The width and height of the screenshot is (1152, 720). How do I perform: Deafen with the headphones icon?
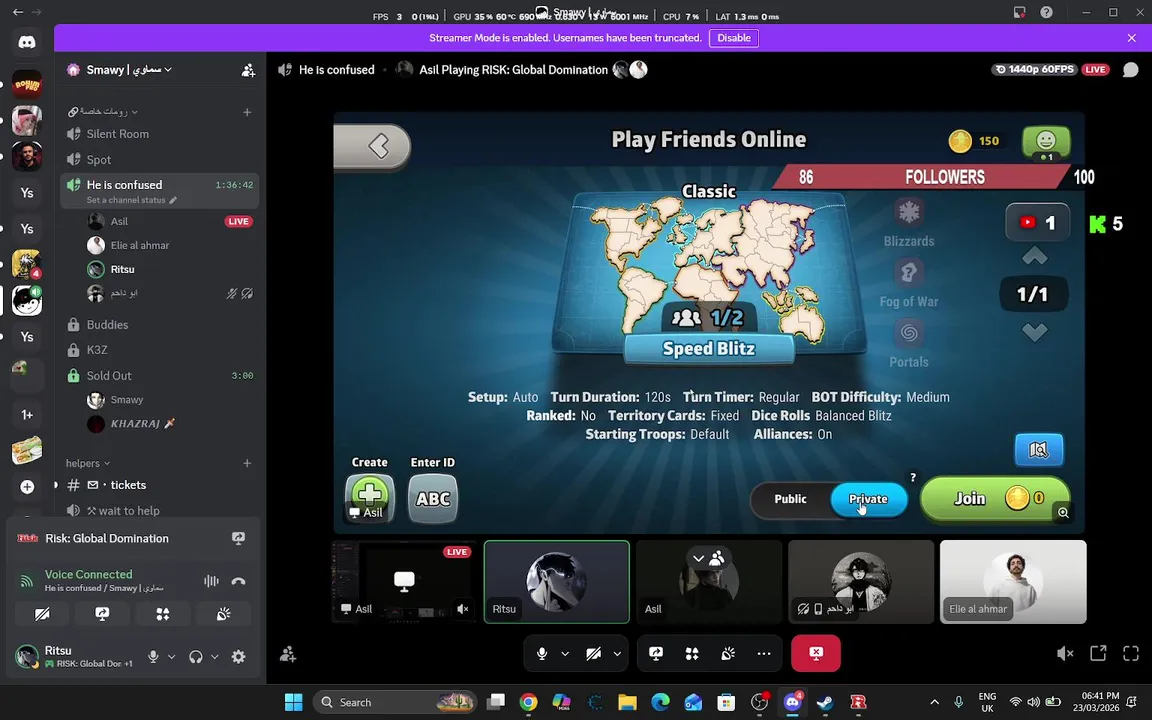pyautogui.click(x=195, y=657)
